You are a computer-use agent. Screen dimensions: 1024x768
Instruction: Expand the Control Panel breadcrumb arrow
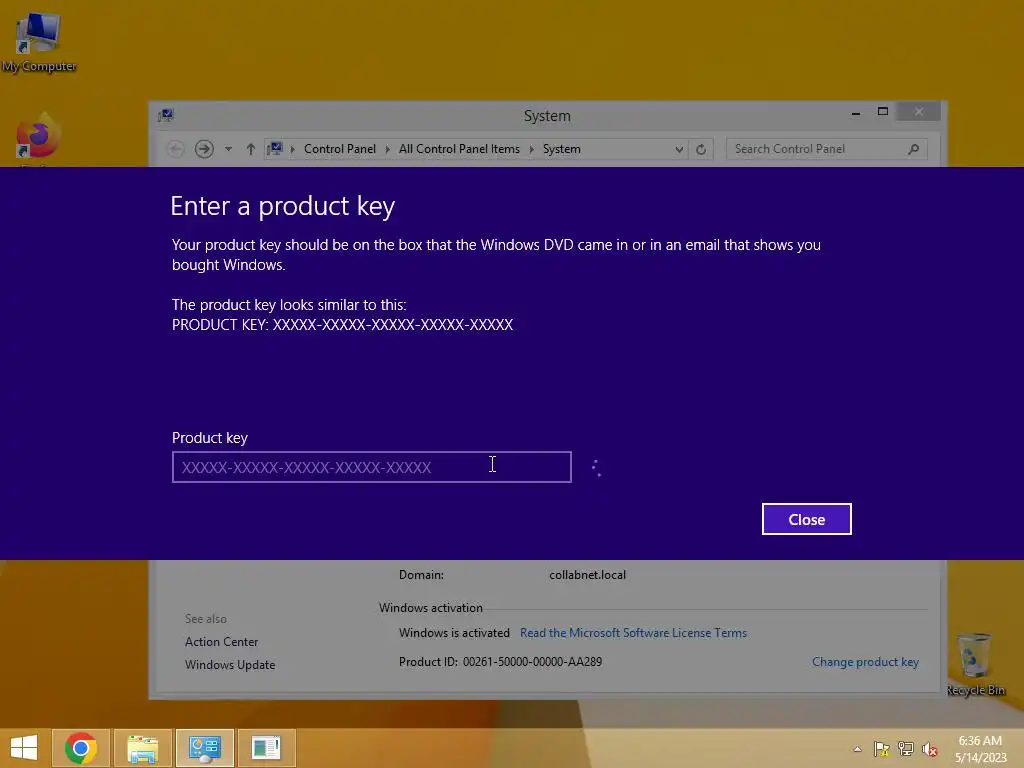coord(387,150)
